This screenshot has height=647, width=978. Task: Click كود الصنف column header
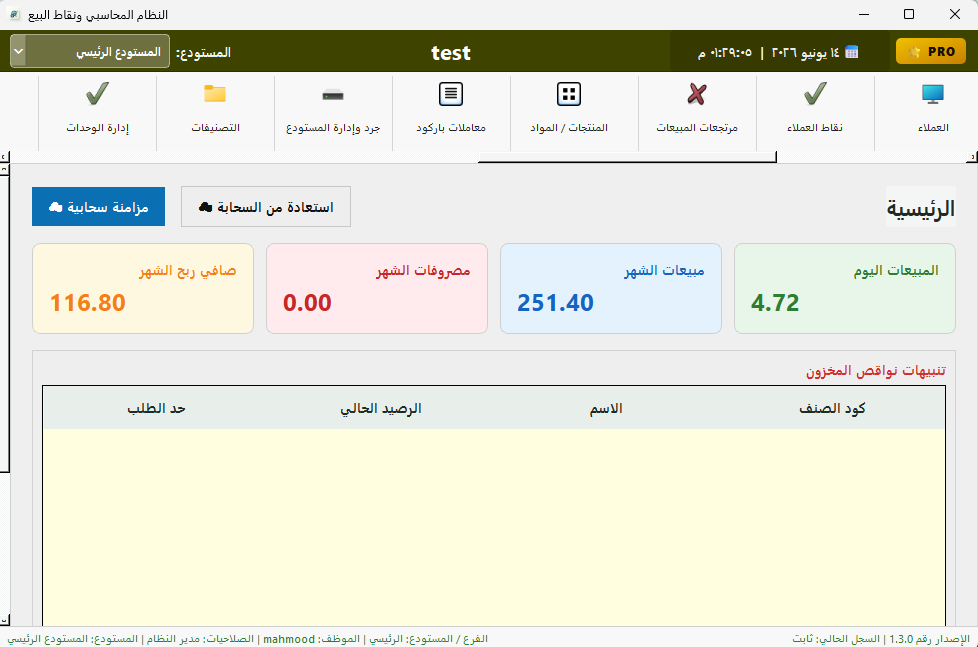click(x=832, y=408)
